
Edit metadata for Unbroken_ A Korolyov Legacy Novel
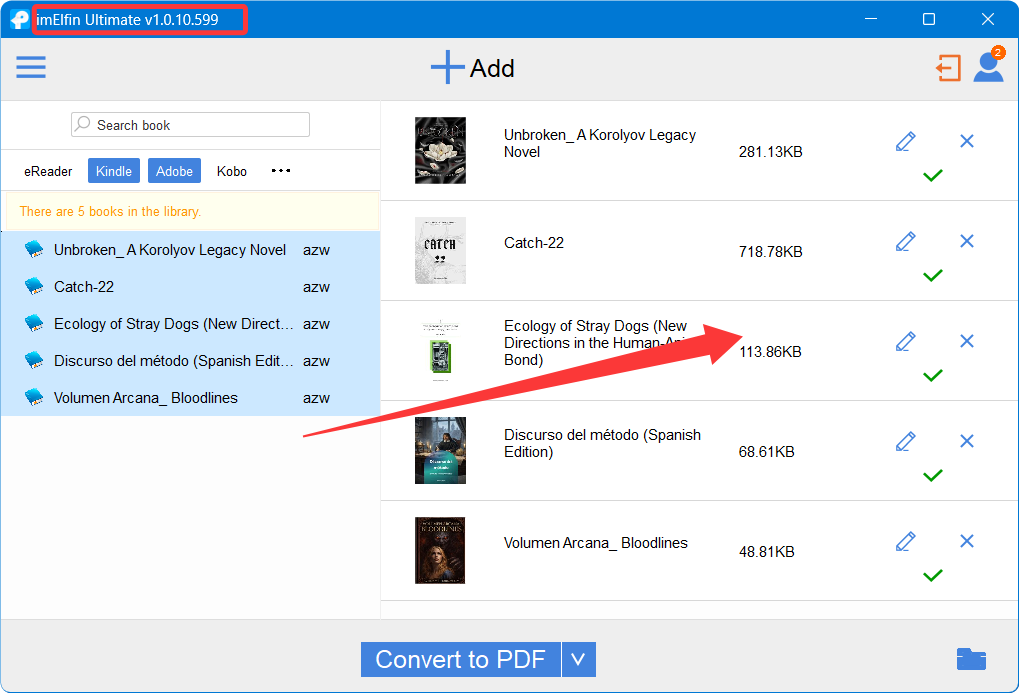(905, 141)
